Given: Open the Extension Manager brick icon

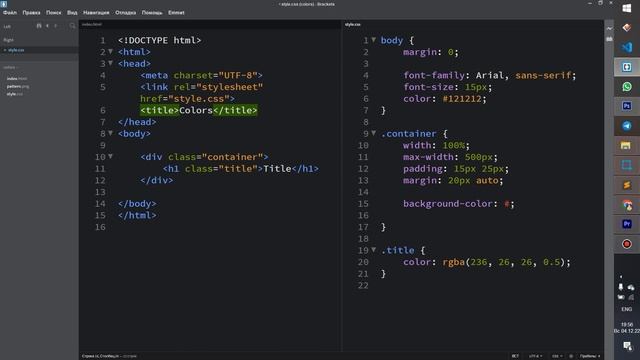Looking at the screenshot, I should [x=609, y=39].
